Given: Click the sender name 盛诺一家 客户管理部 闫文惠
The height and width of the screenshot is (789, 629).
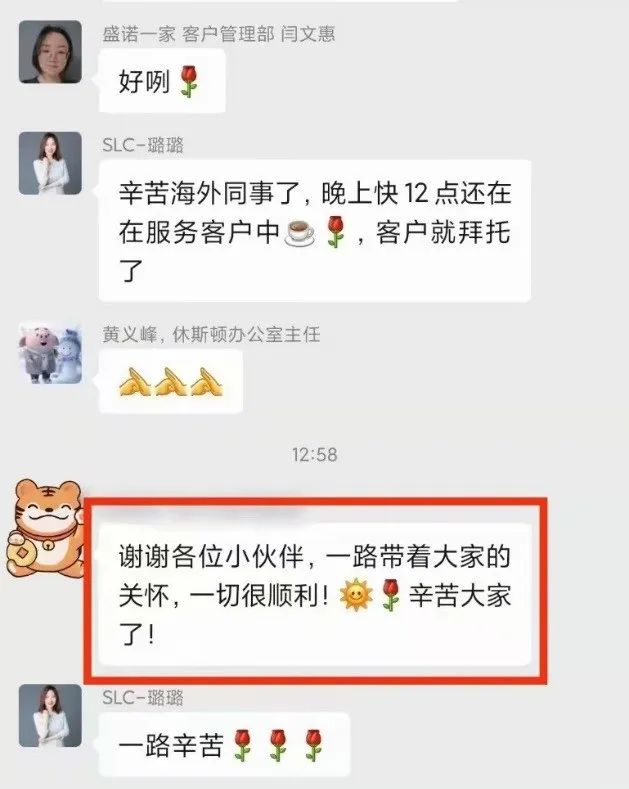Looking at the screenshot, I should (x=219, y=34).
